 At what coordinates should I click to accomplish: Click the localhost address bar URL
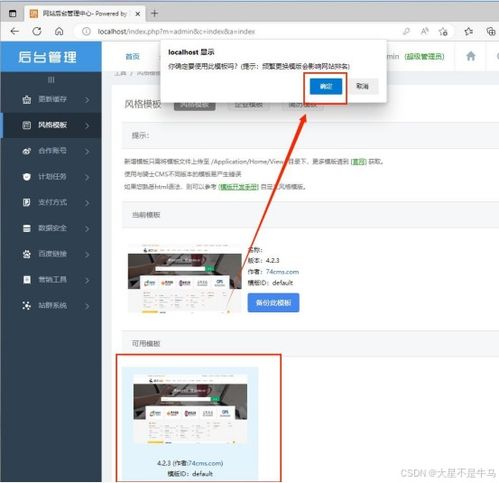point(176,32)
